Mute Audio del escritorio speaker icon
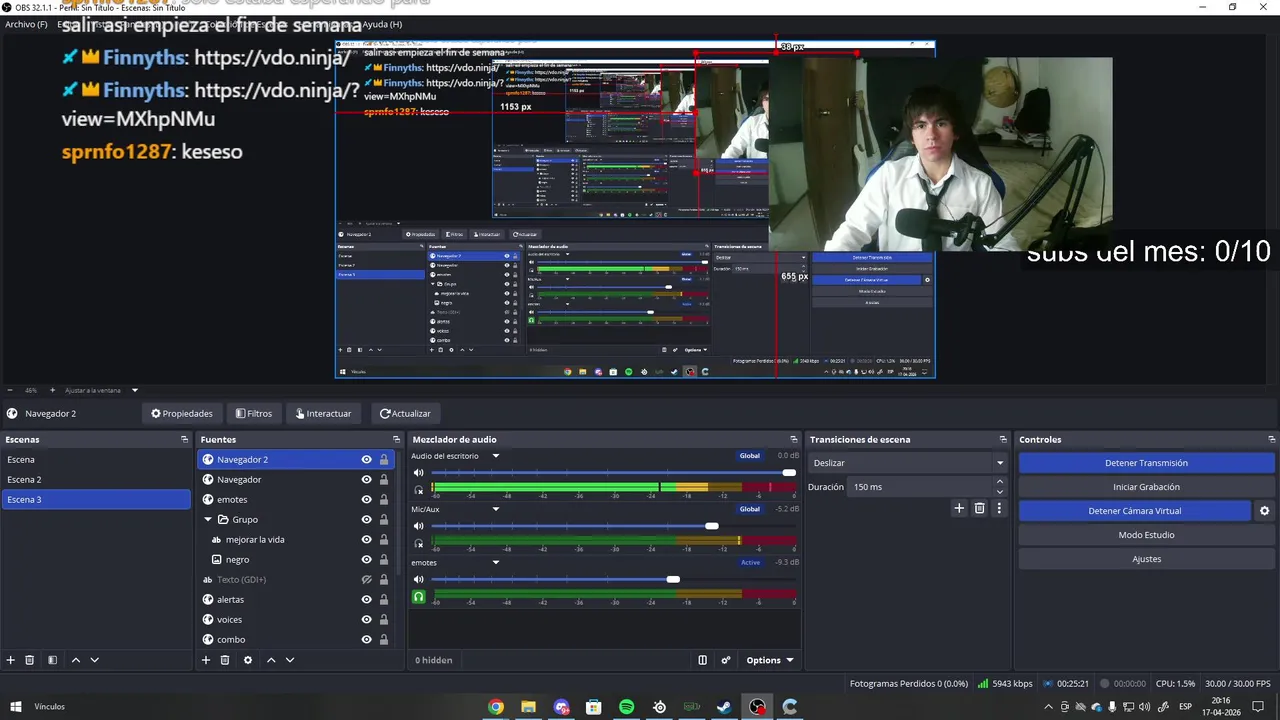This screenshot has height=720, width=1280. tap(419, 473)
